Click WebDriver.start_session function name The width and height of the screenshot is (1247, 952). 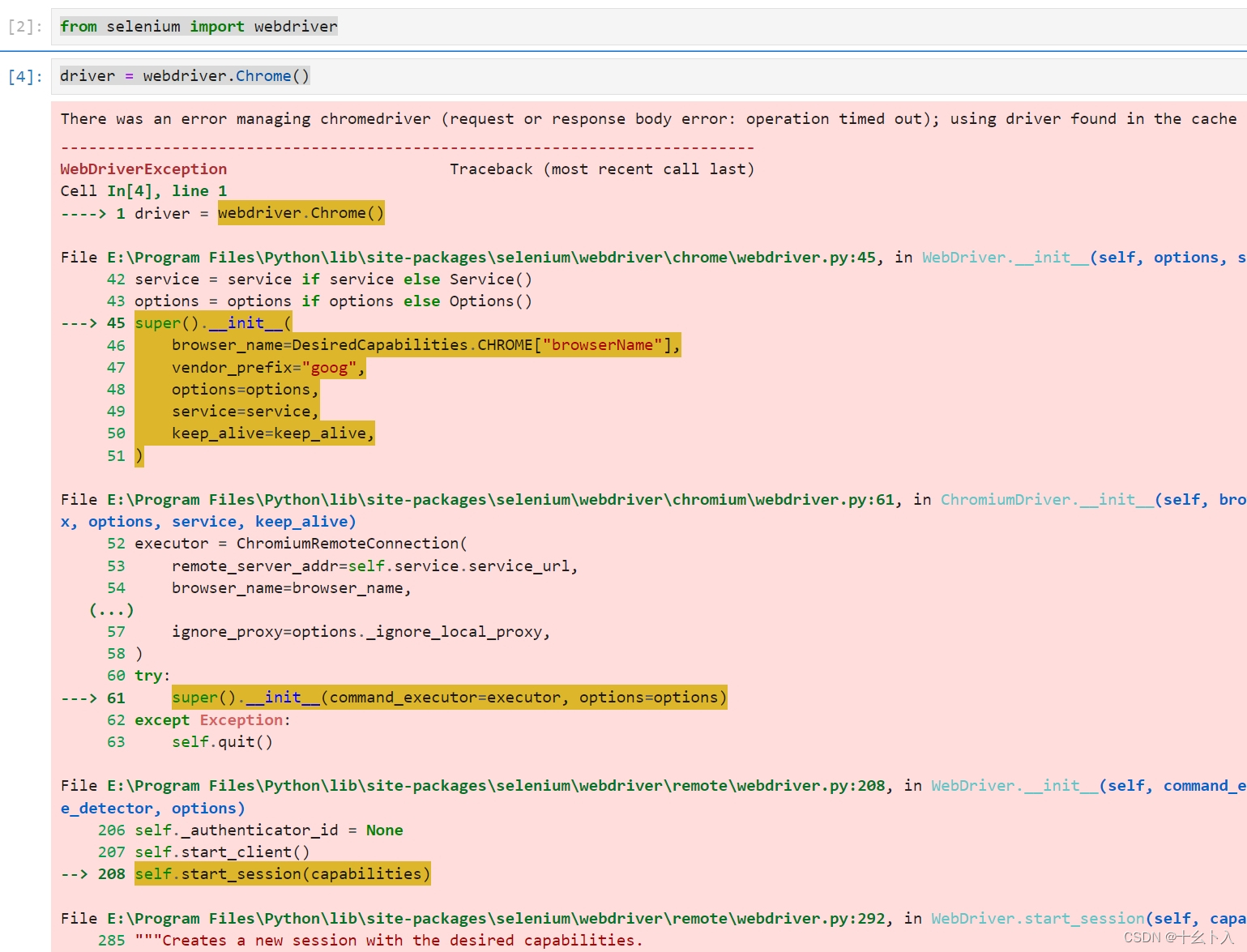pyautogui.click(x=1037, y=918)
